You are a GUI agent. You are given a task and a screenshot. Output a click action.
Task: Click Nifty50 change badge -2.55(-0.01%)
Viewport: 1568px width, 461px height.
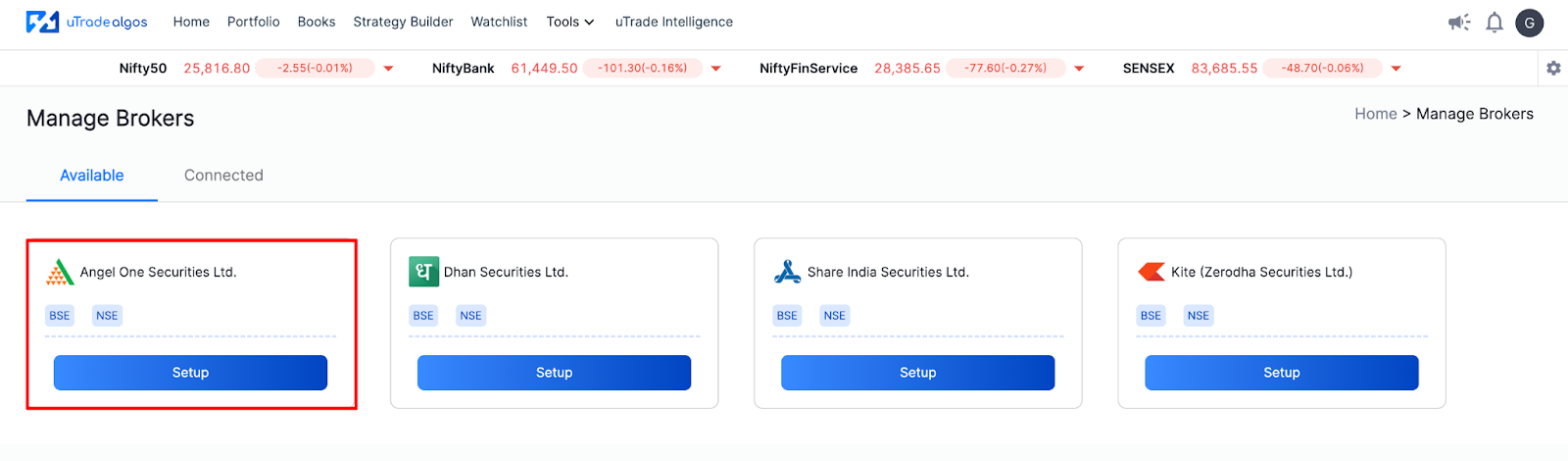pyautogui.click(x=315, y=69)
